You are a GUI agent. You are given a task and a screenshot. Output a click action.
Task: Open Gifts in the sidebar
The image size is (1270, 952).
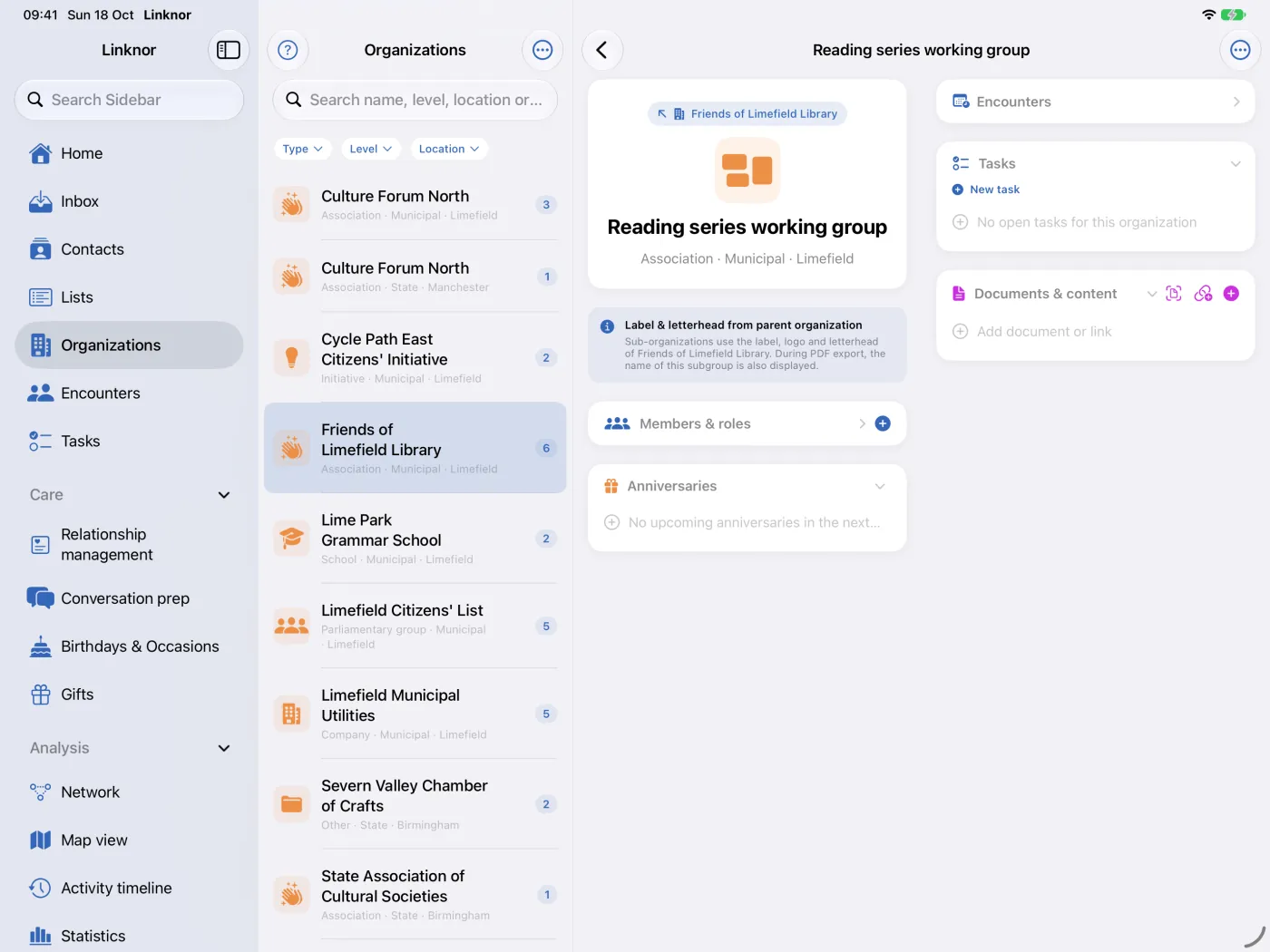point(129,695)
